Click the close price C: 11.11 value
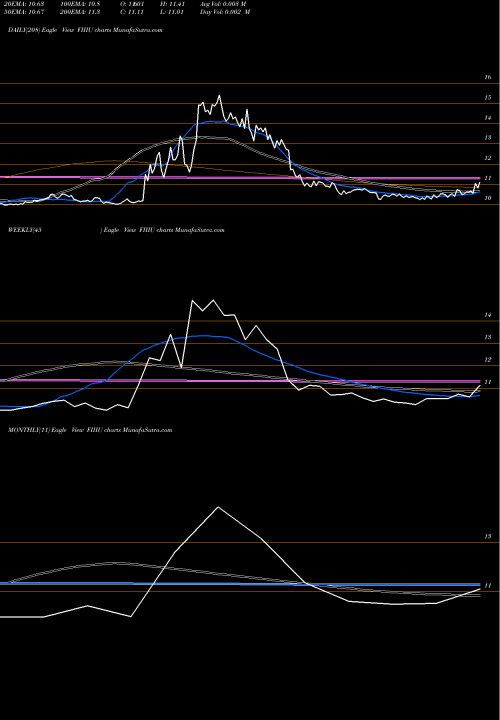Screen dimensions: 500x720 pyautogui.click(x=134, y=12)
